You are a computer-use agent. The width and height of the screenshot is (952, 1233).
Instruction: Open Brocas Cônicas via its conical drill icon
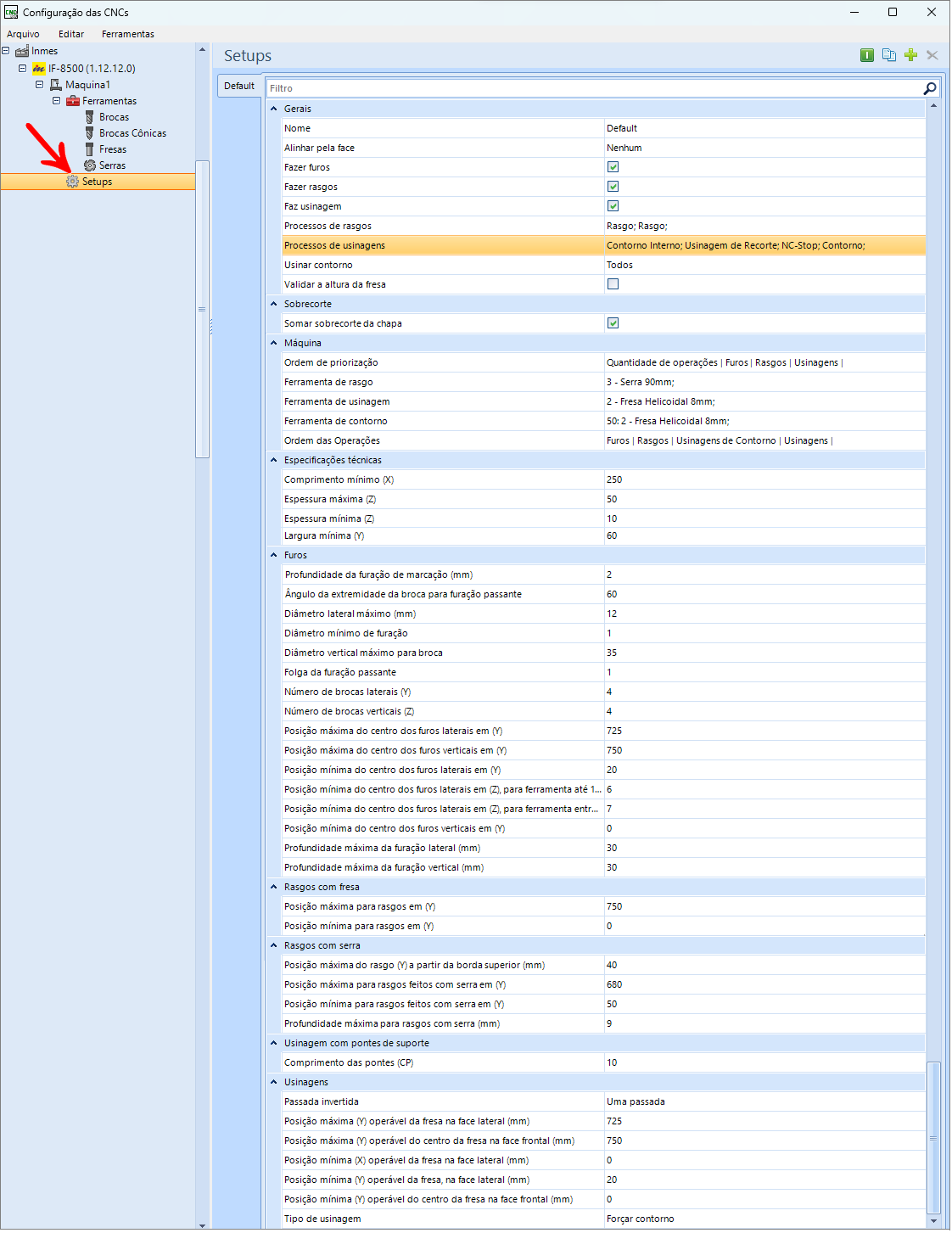point(89,133)
